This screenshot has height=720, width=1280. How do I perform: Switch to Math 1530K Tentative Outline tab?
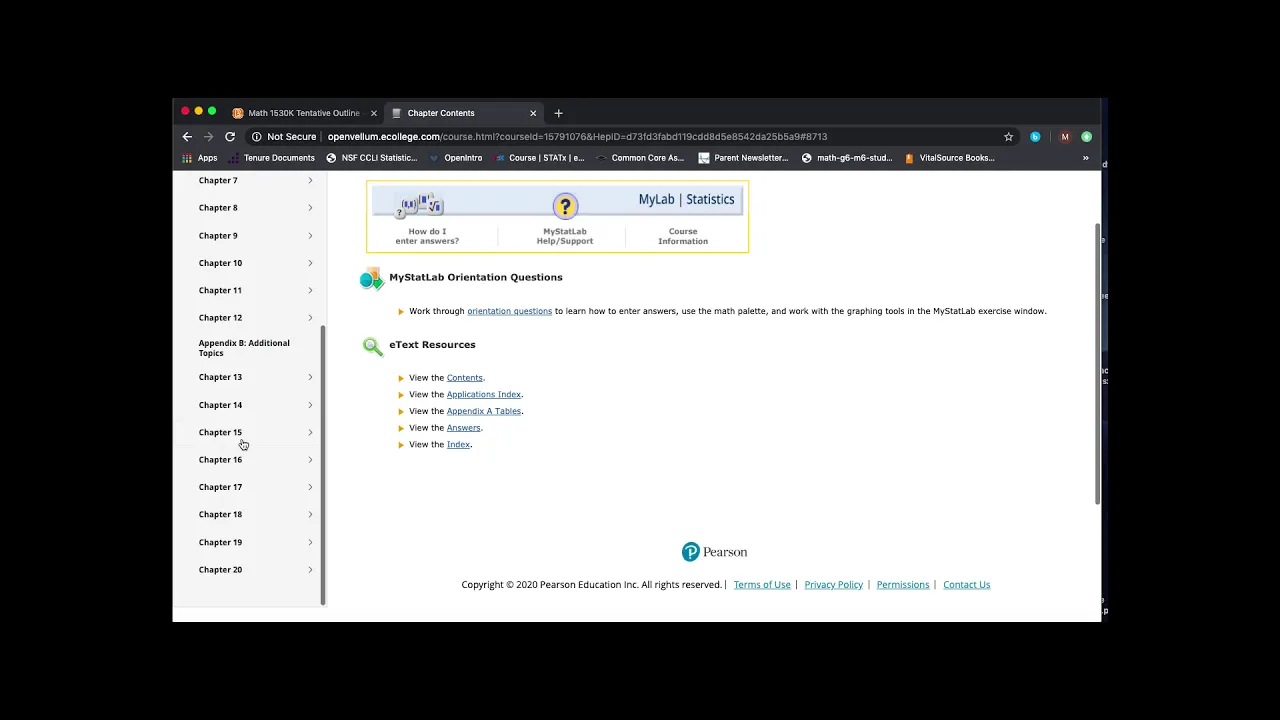[304, 113]
